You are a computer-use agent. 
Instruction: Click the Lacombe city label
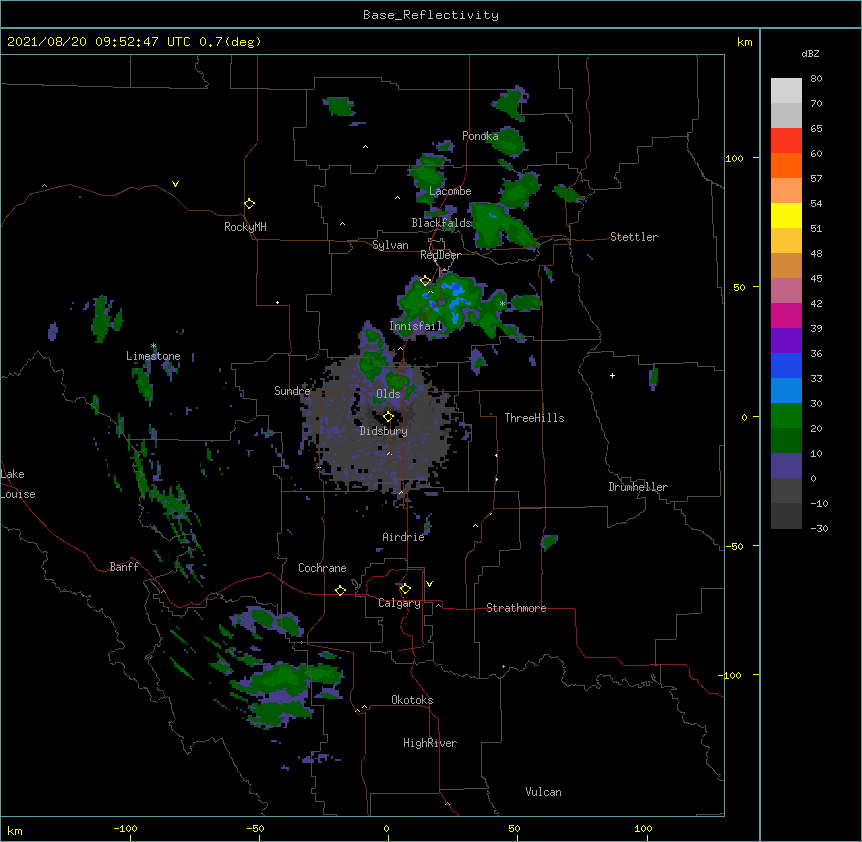[450, 191]
